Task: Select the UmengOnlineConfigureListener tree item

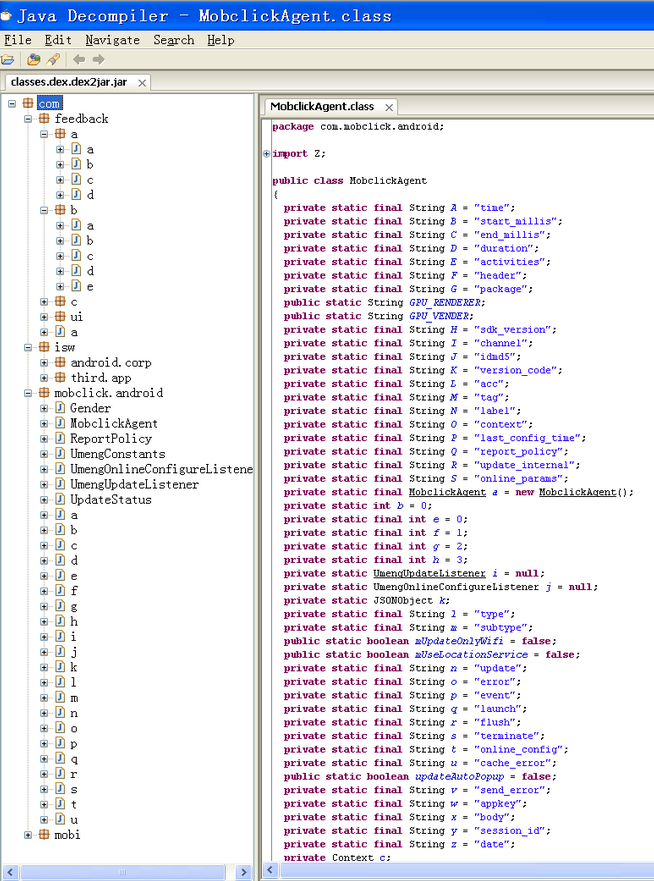Action: [161, 469]
